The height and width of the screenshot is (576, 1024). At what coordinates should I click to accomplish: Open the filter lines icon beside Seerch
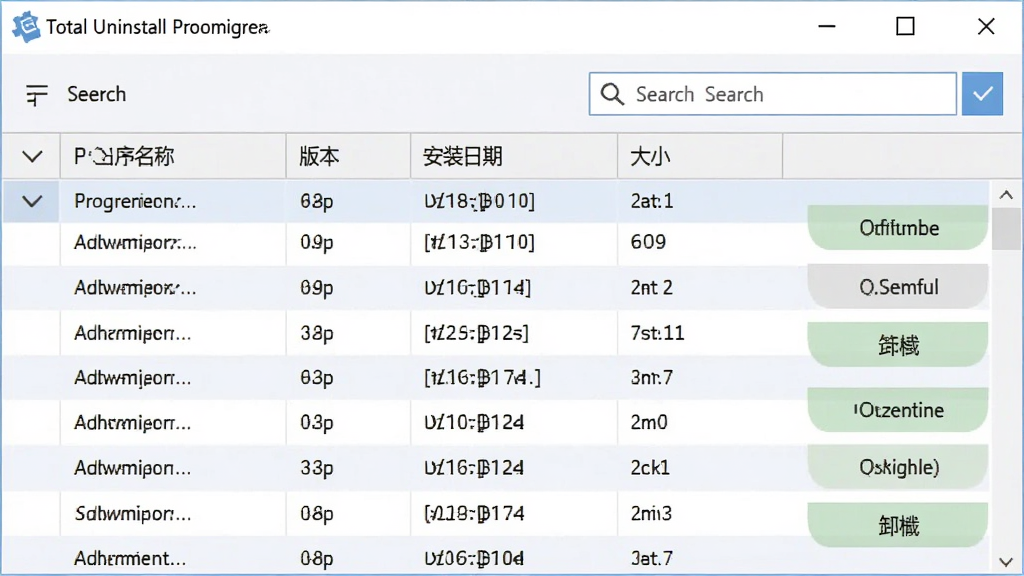tap(37, 95)
